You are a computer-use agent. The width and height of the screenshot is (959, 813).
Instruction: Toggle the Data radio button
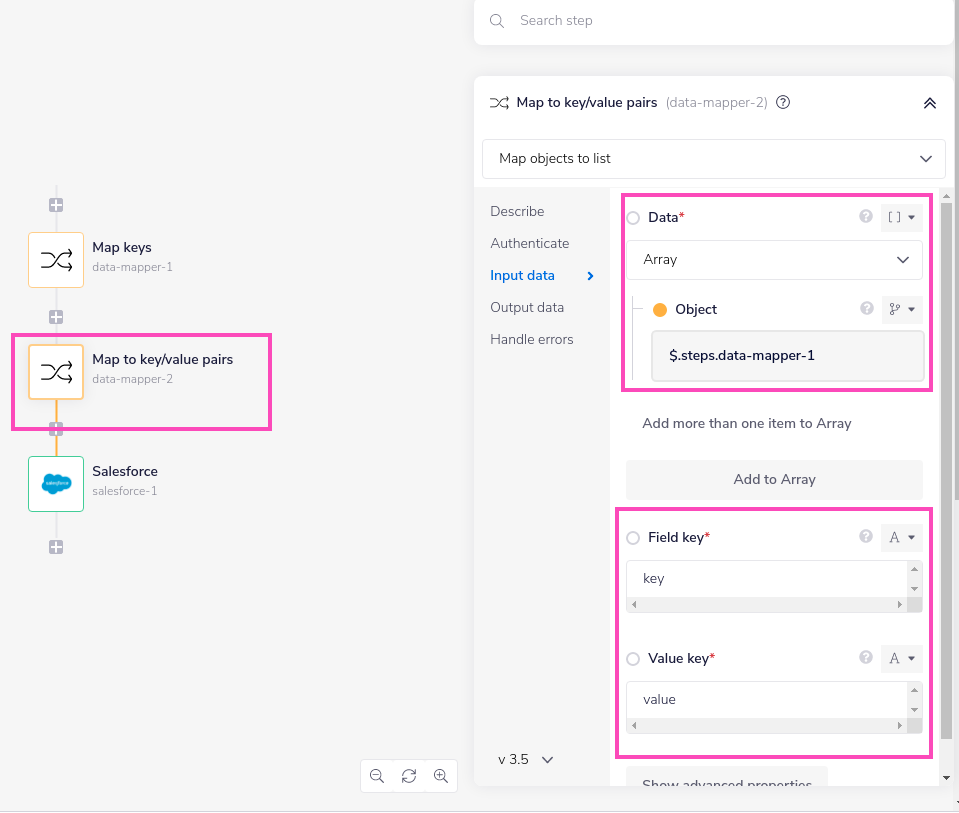(633, 218)
